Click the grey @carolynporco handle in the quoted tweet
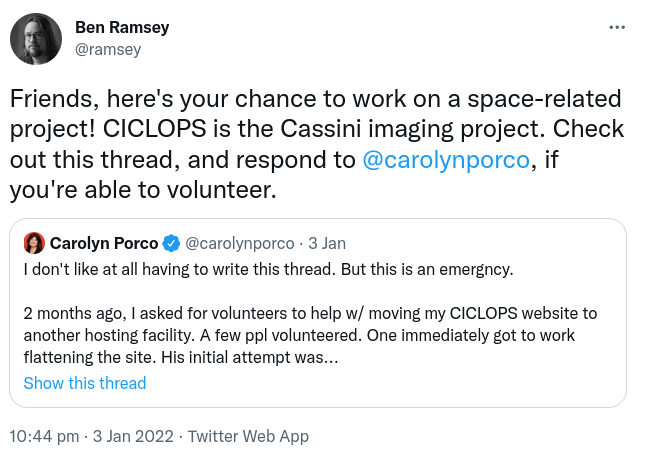Viewport: 645px width, 455px height. coord(240,243)
